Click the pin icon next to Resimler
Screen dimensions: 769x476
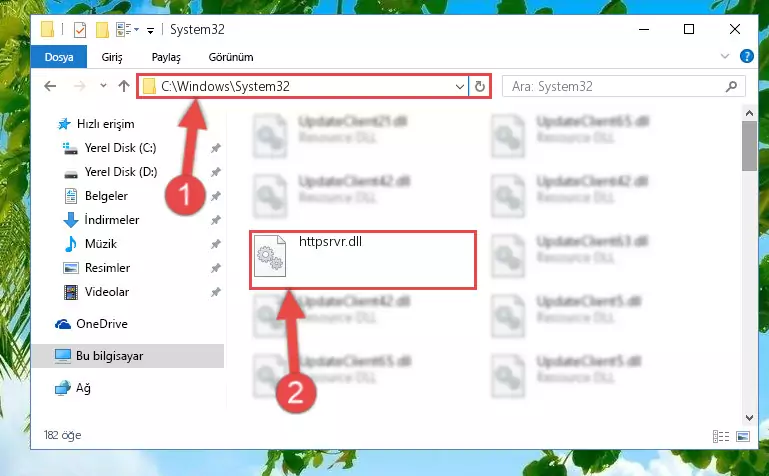click(x=215, y=268)
